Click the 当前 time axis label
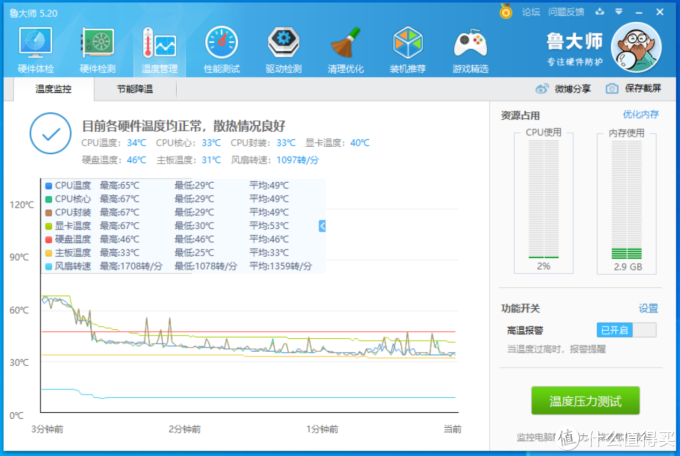This screenshot has height=456, width=680. tap(452, 429)
